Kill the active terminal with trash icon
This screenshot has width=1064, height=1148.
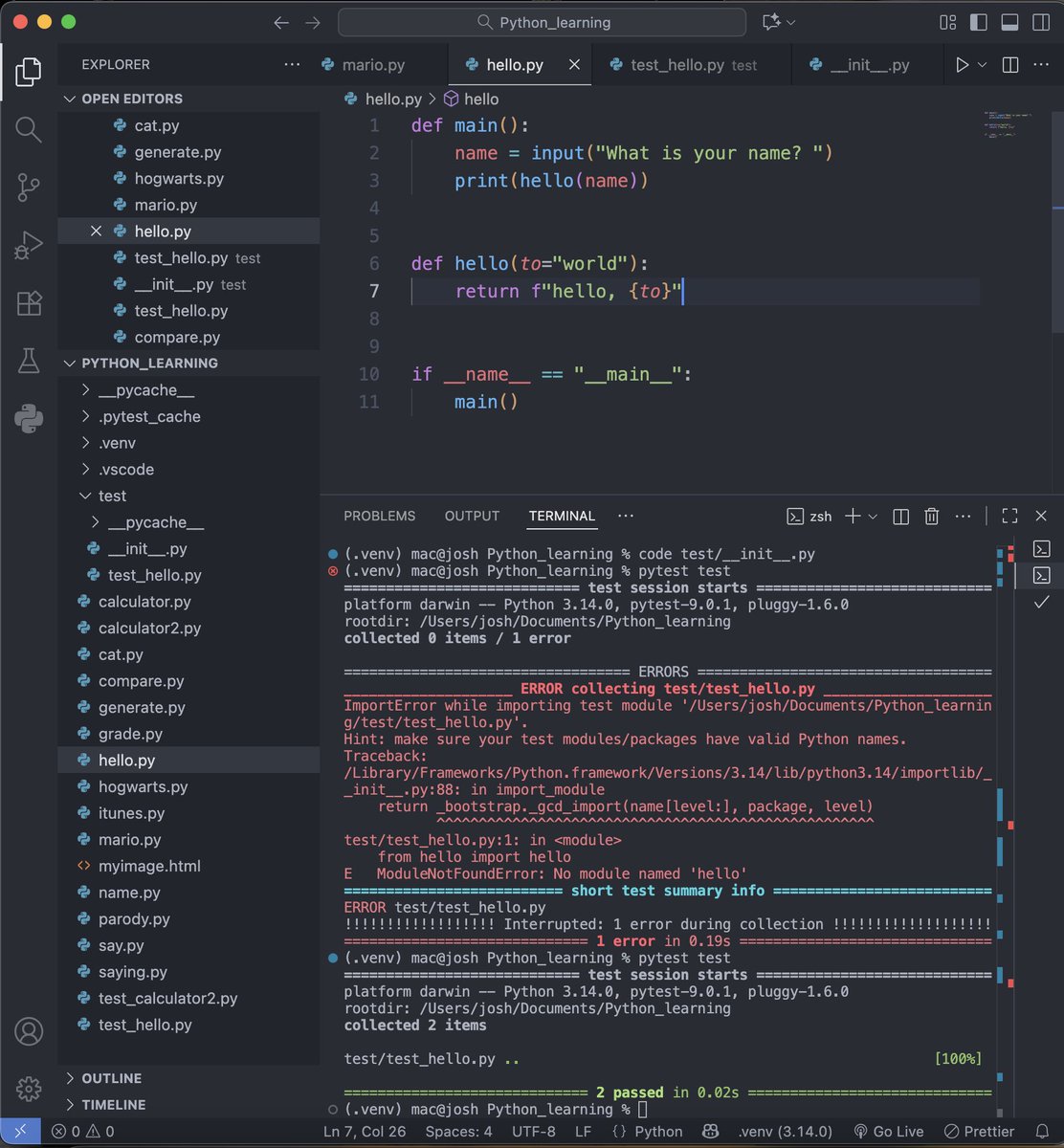click(x=931, y=516)
